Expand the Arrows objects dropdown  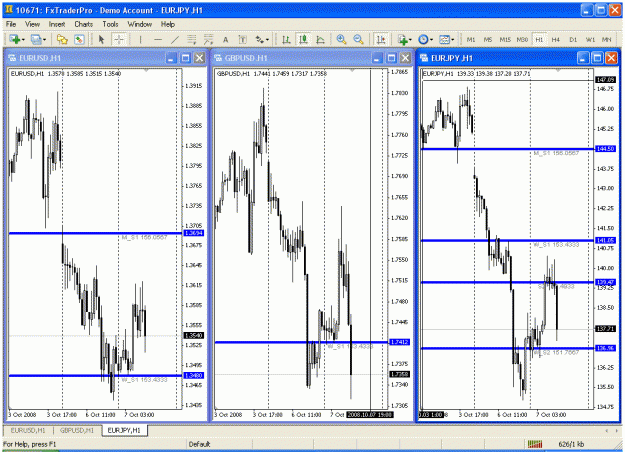pos(267,40)
